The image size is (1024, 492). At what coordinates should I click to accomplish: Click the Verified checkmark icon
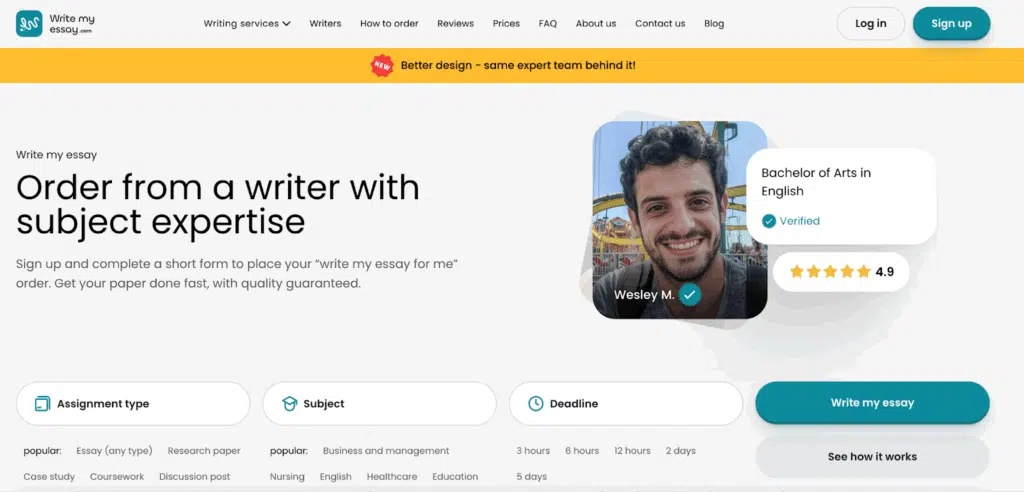(769, 221)
